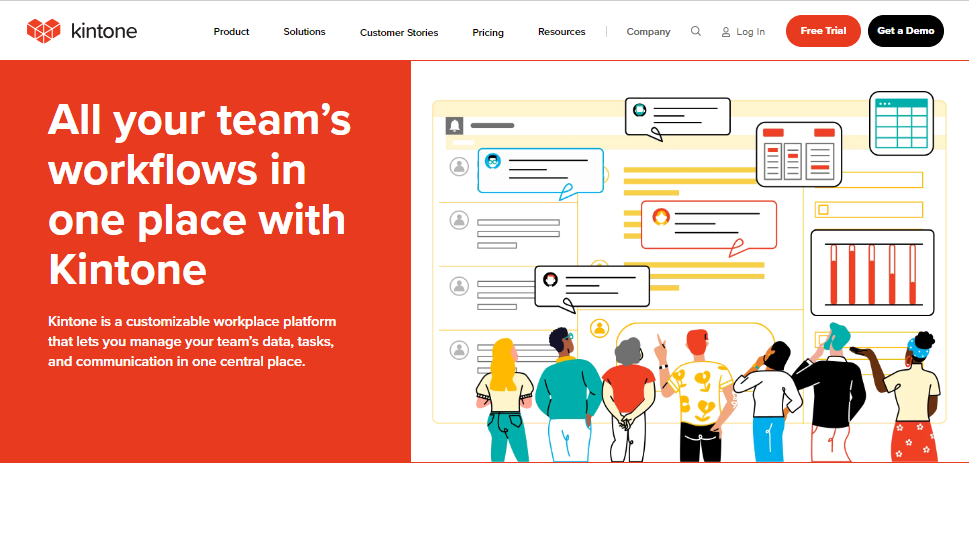Click the Get a Demo button
Image resolution: width=969 pixels, height=556 pixels.
click(x=905, y=31)
